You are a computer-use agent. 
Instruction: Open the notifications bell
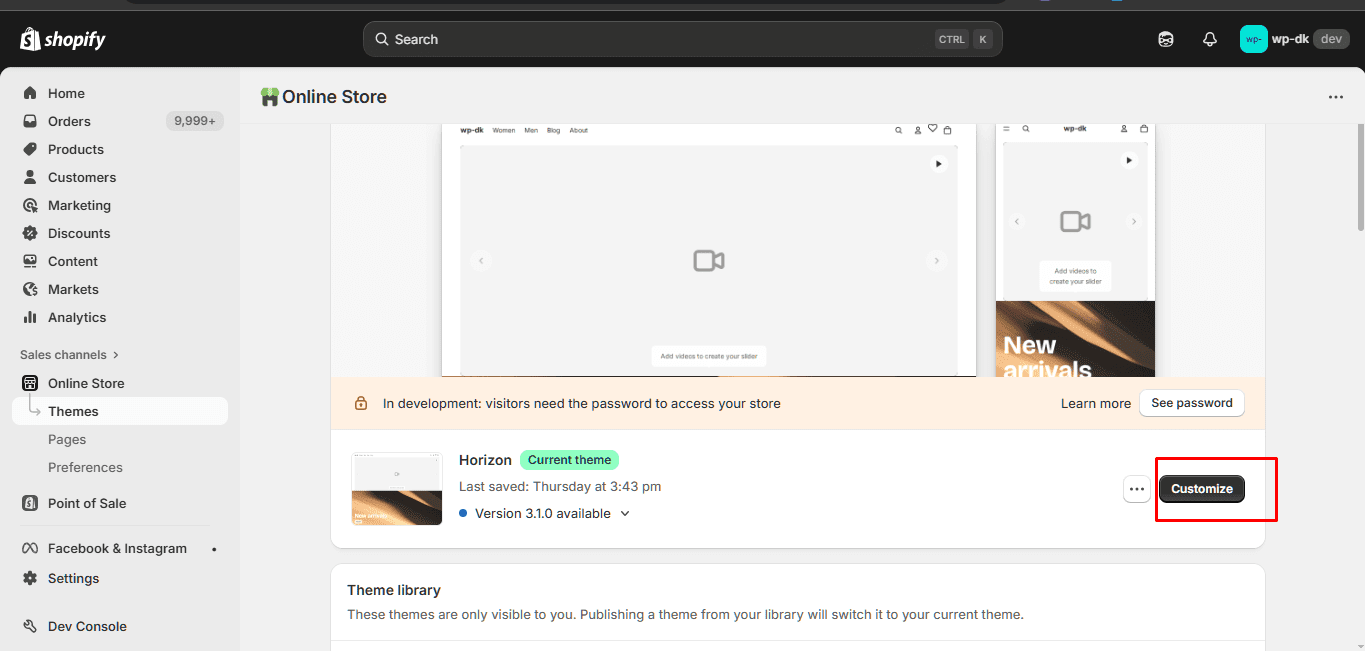point(1209,38)
